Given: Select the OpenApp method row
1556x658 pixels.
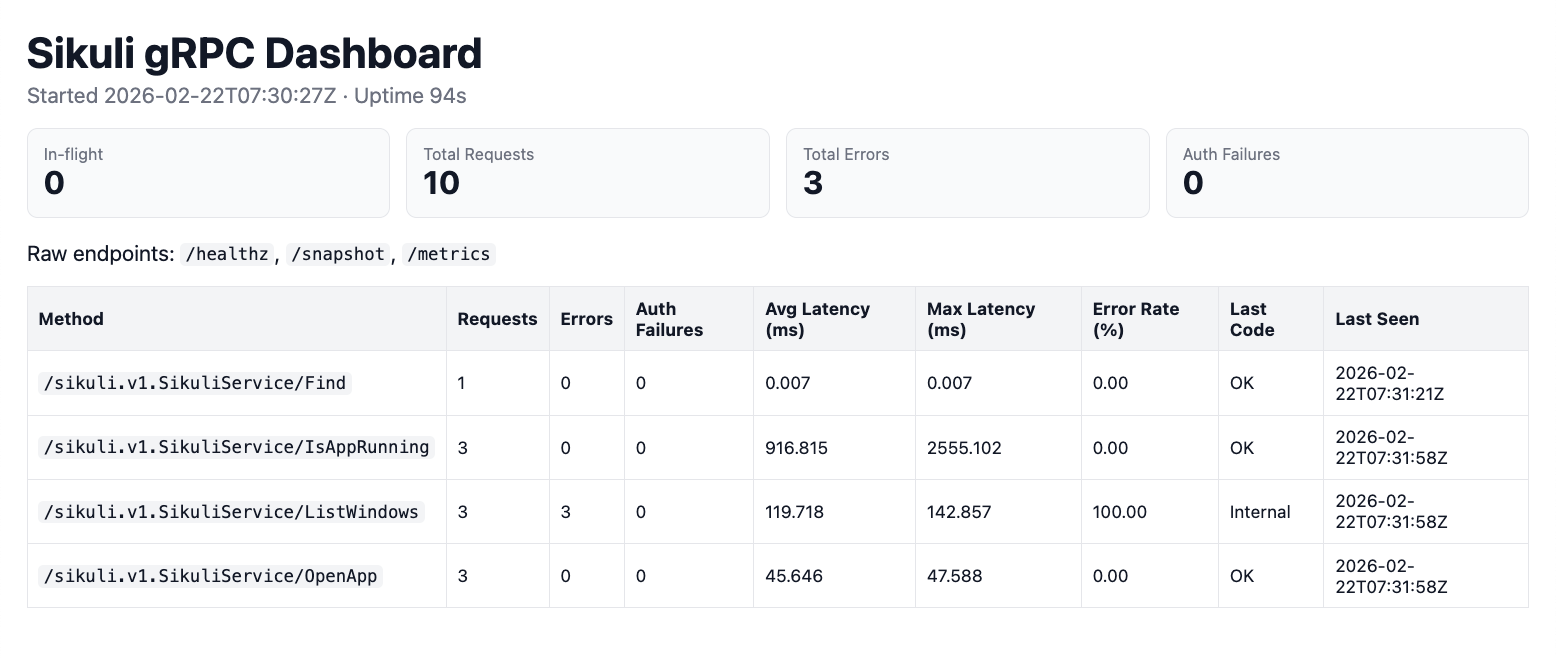Looking at the screenshot, I should (211, 576).
